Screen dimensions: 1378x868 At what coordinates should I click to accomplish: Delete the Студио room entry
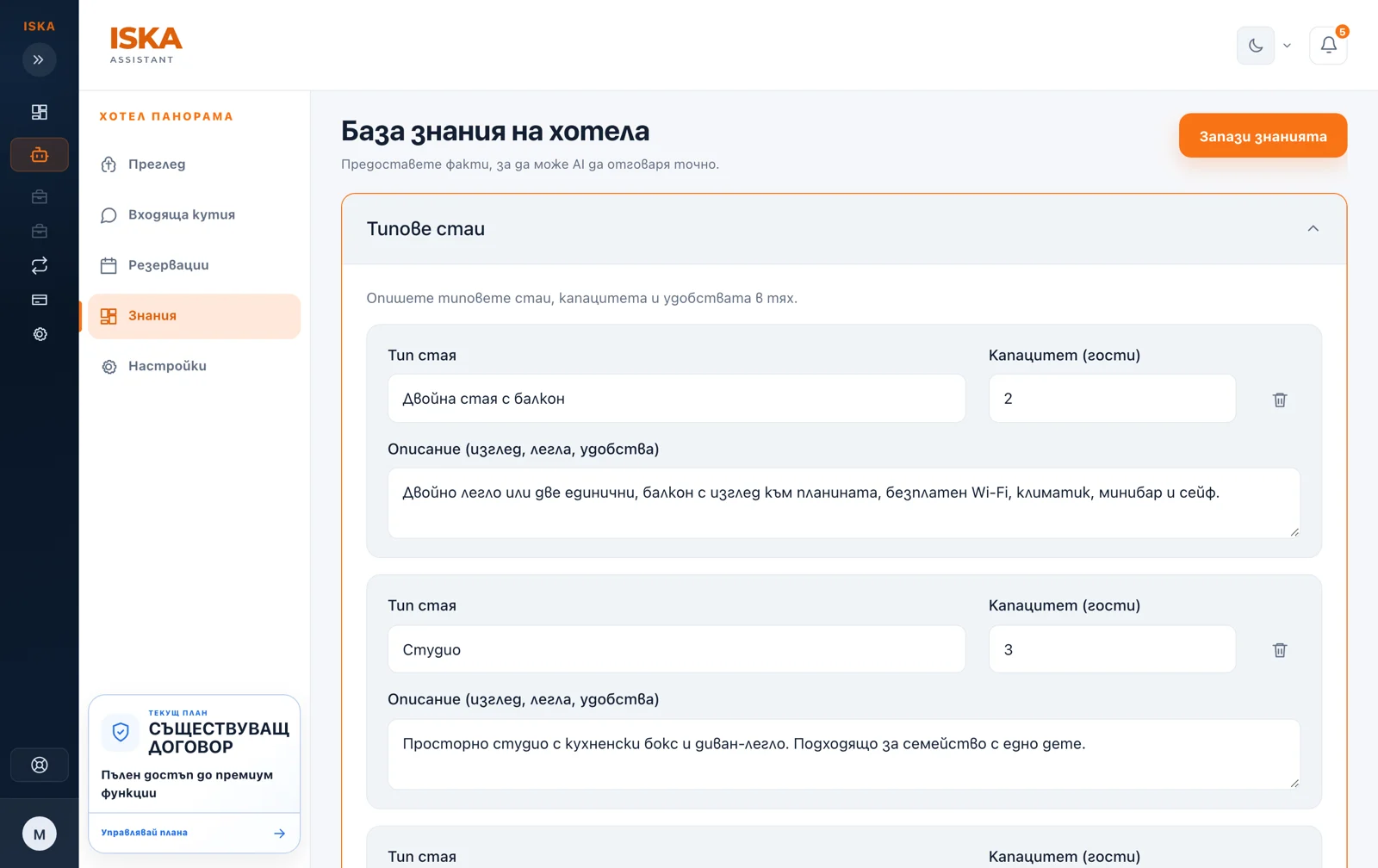1280,650
